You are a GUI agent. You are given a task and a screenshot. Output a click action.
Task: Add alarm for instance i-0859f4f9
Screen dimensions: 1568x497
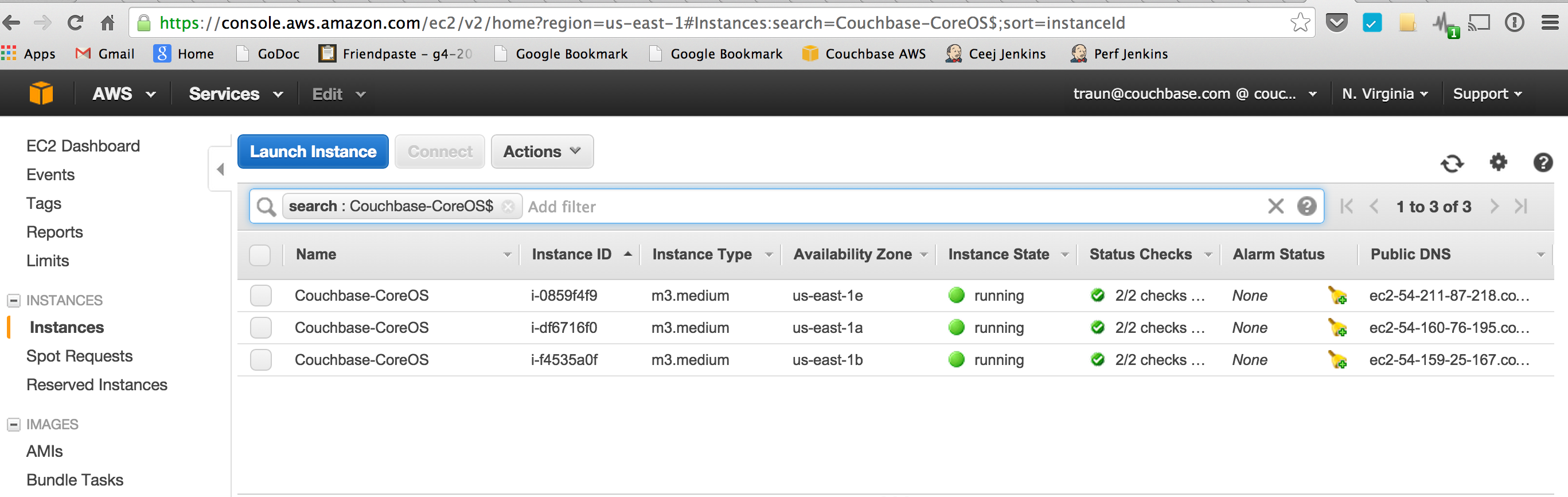pyautogui.click(x=1337, y=296)
